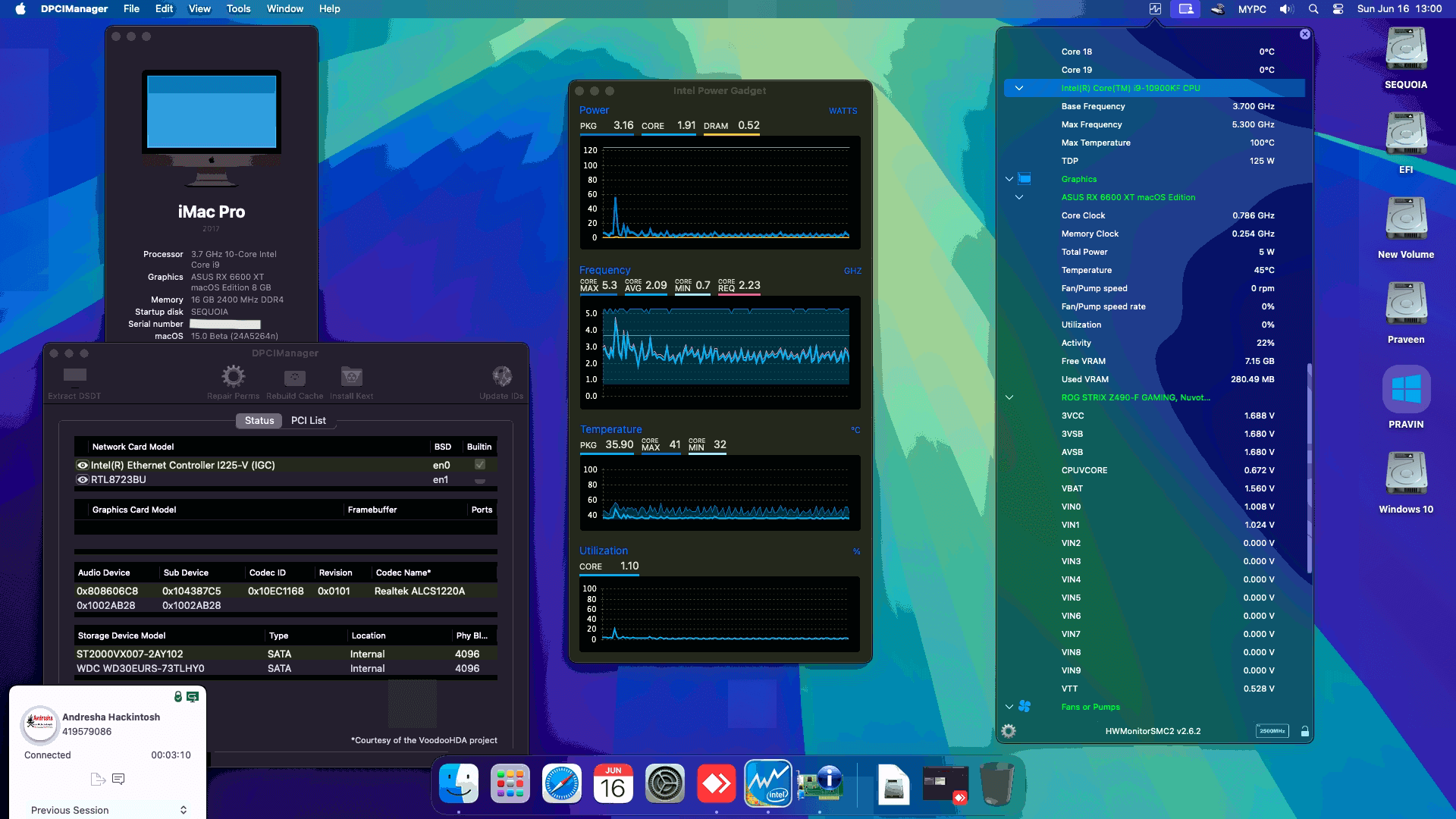Select the SEQUOIA drive on desktop

(x=1406, y=58)
